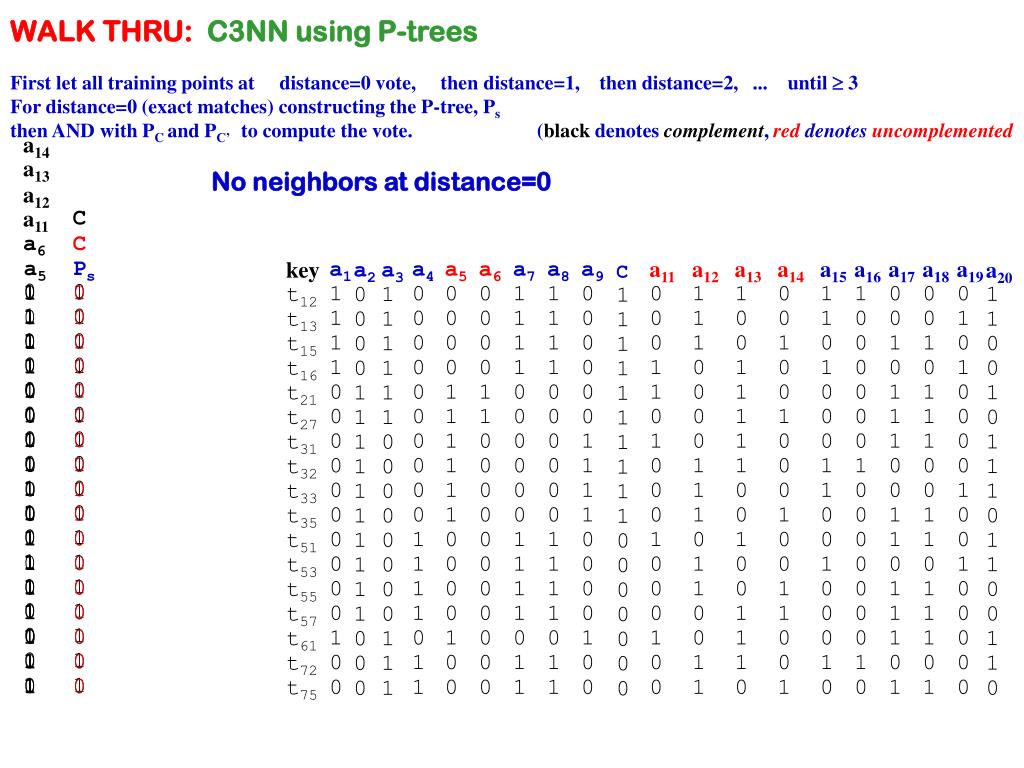Viewport: 1024px width, 768px height.
Task: Select row key t61
Action: point(301,639)
